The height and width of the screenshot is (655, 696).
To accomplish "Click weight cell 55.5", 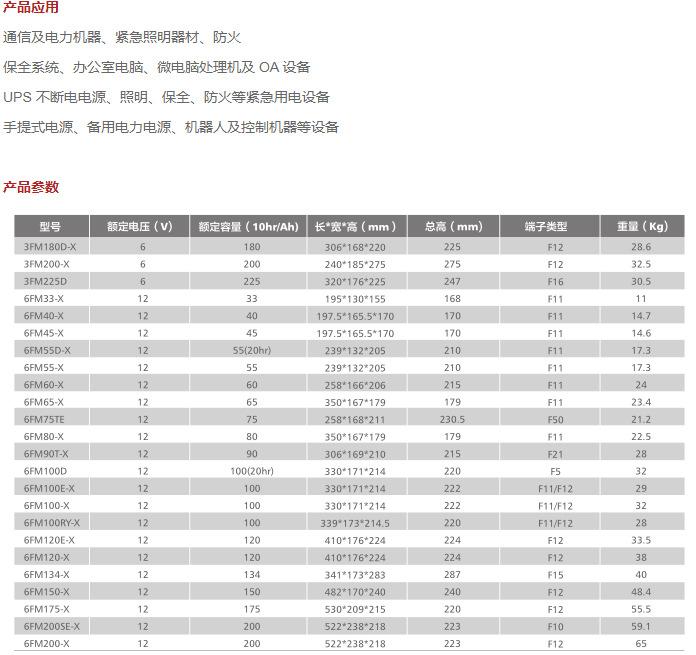I will (641, 609).
